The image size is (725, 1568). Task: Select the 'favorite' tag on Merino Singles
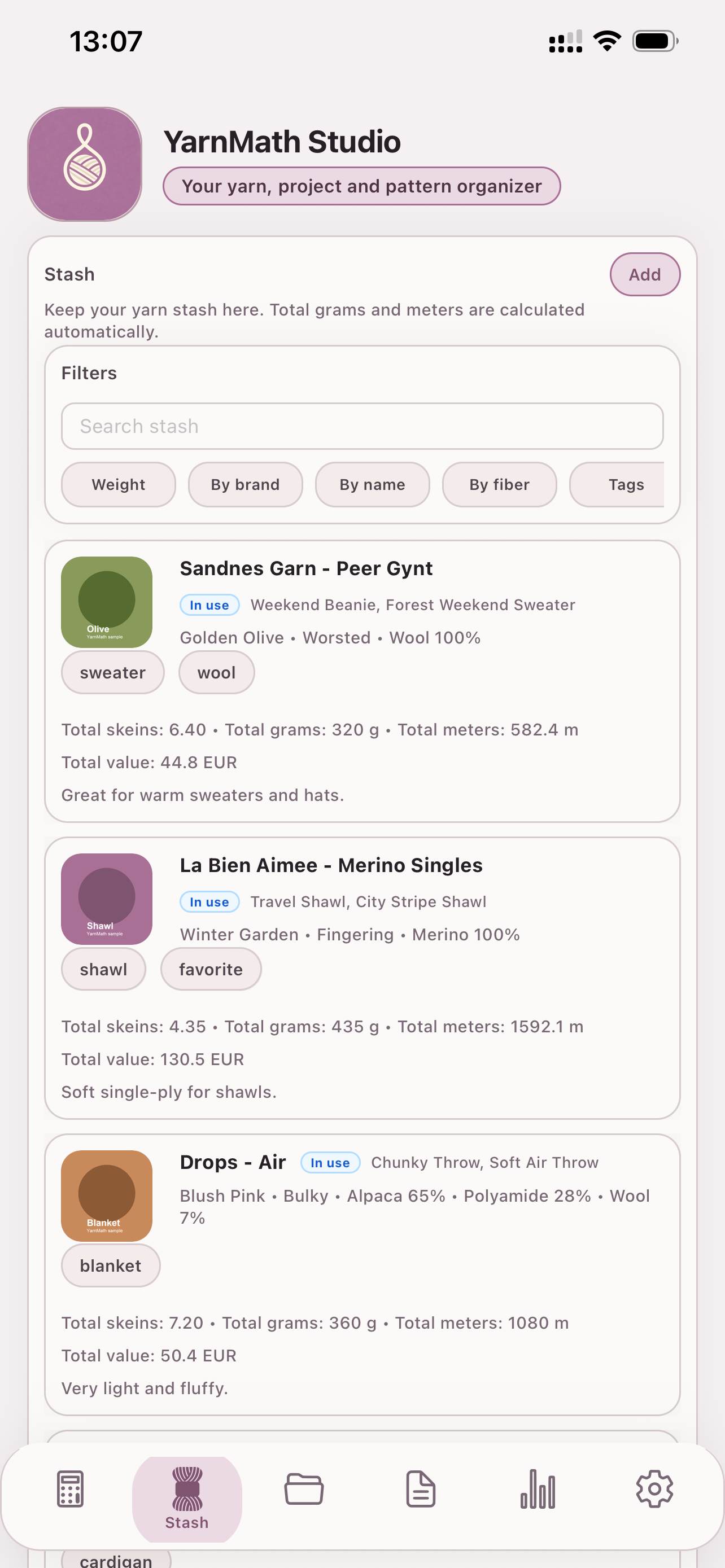(x=211, y=969)
